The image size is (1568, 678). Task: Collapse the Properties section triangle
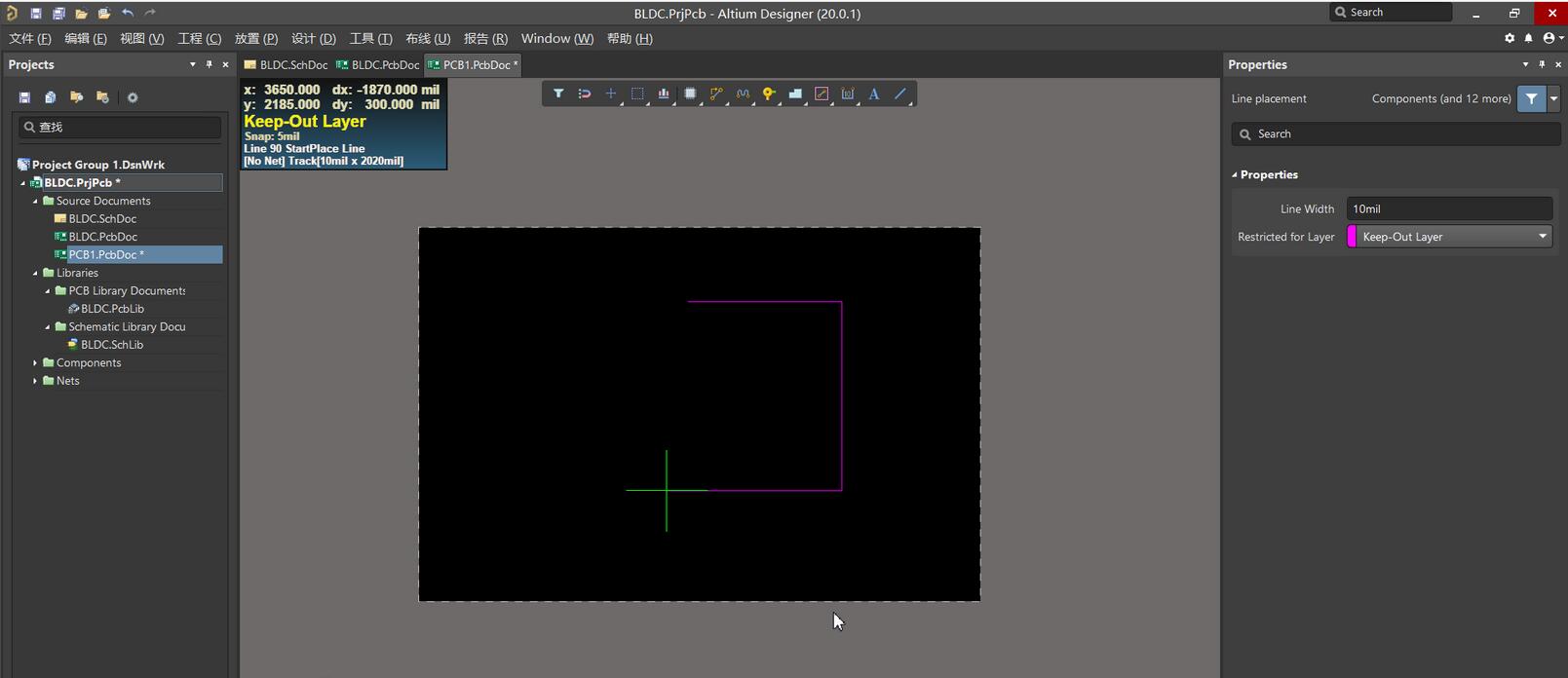click(1234, 175)
